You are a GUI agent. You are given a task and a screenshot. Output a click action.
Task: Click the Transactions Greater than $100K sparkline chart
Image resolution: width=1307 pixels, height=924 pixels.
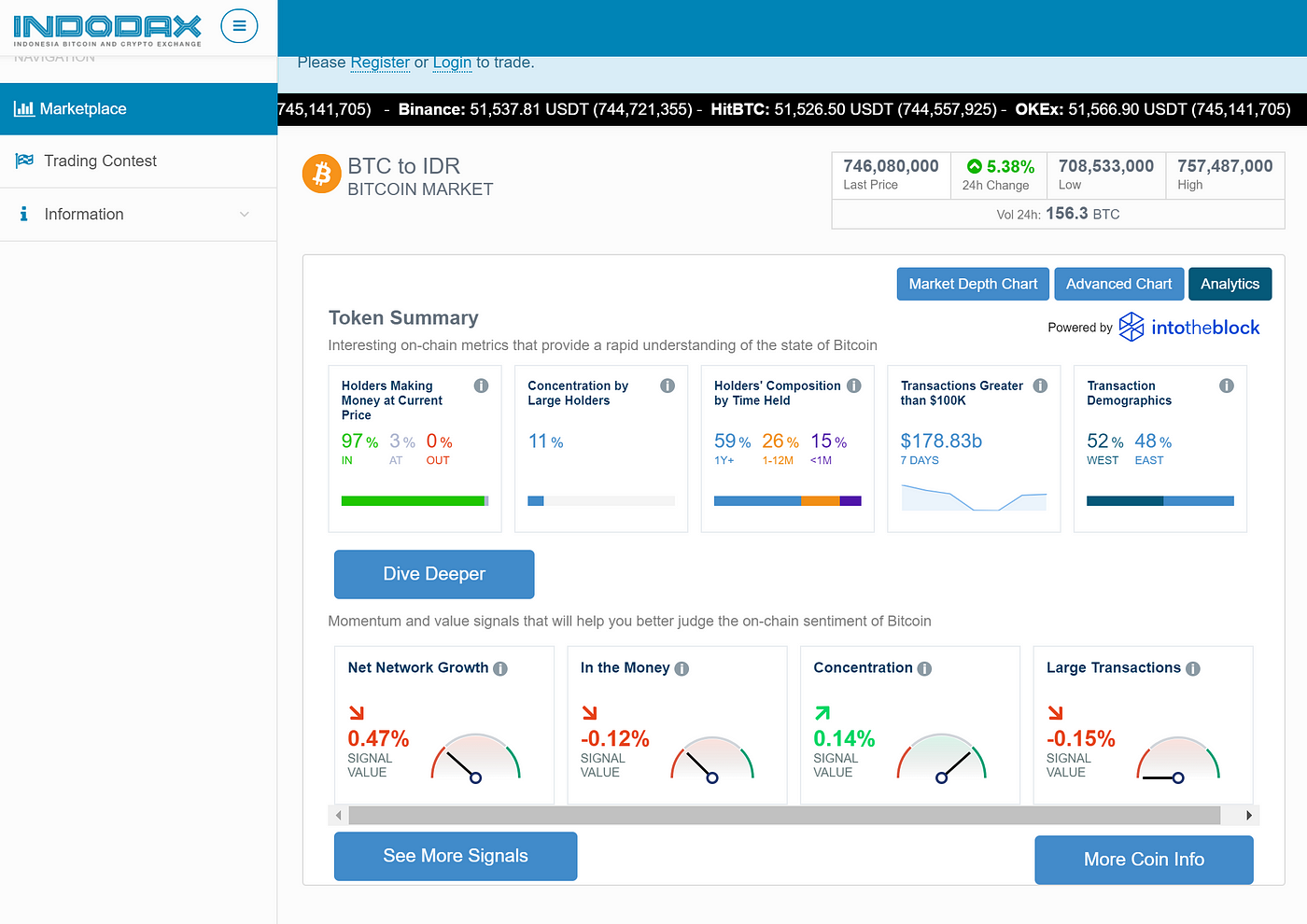974,497
